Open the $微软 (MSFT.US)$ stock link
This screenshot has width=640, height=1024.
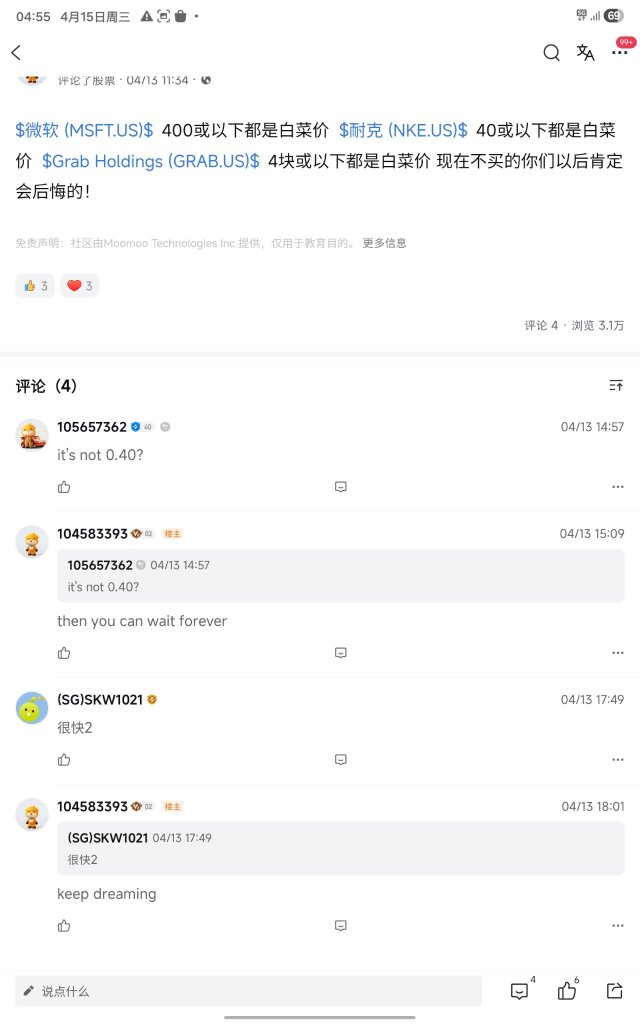click(84, 130)
